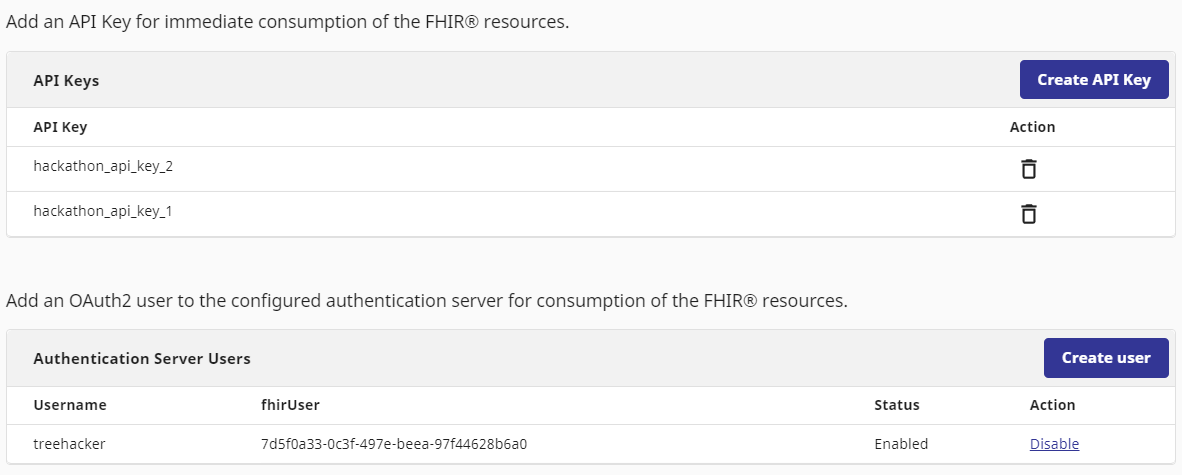Click the Add an API Key description text

pos(288,22)
